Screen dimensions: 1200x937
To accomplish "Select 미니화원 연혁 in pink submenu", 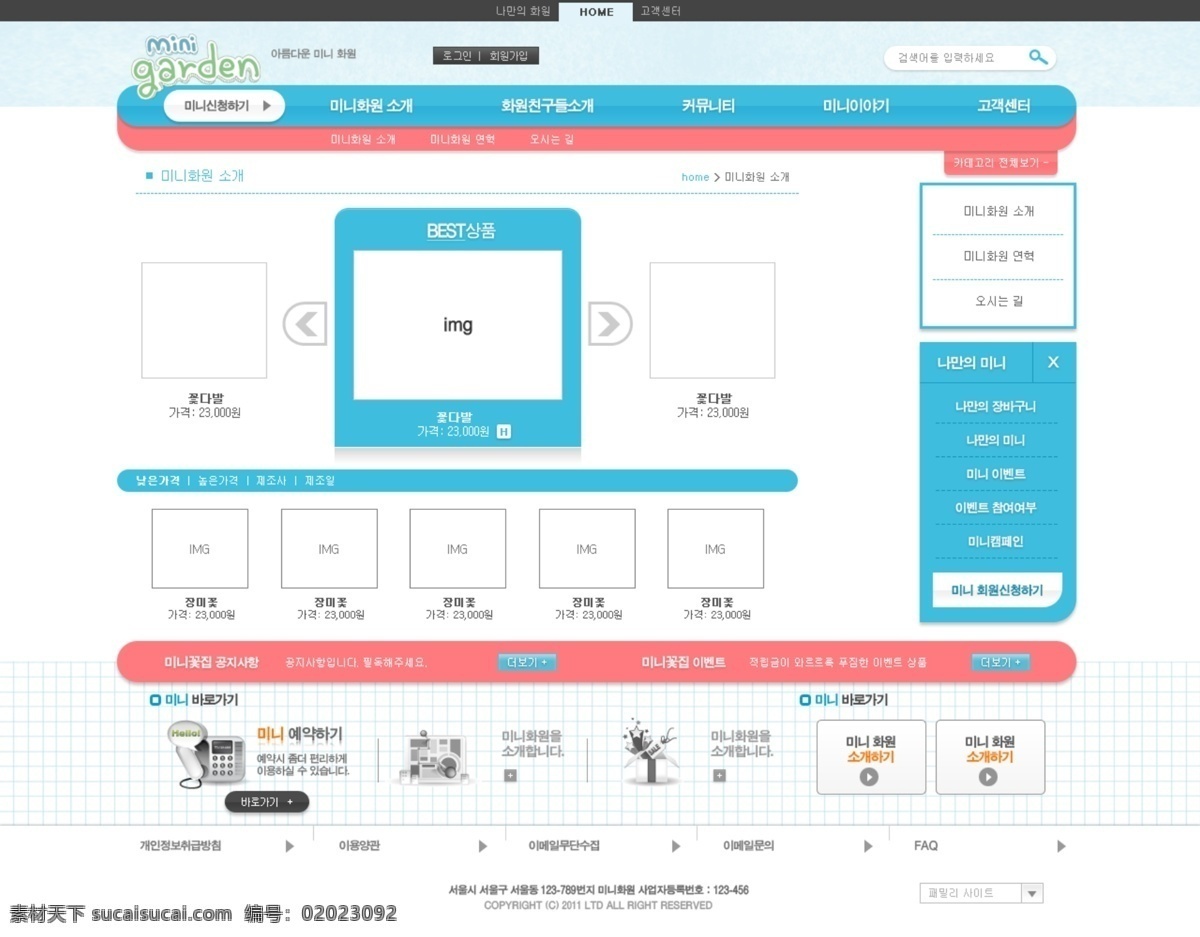I will [x=463, y=140].
